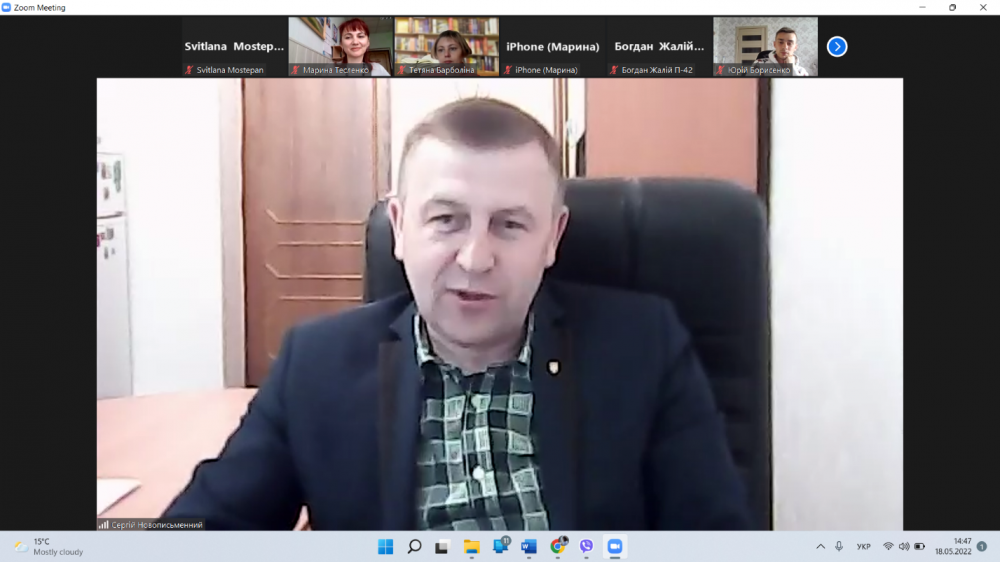The height and width of the screenshot is (562, 1000).
Task: Select Марина Тесленко video thumbnail
Action: pos(340,46)
